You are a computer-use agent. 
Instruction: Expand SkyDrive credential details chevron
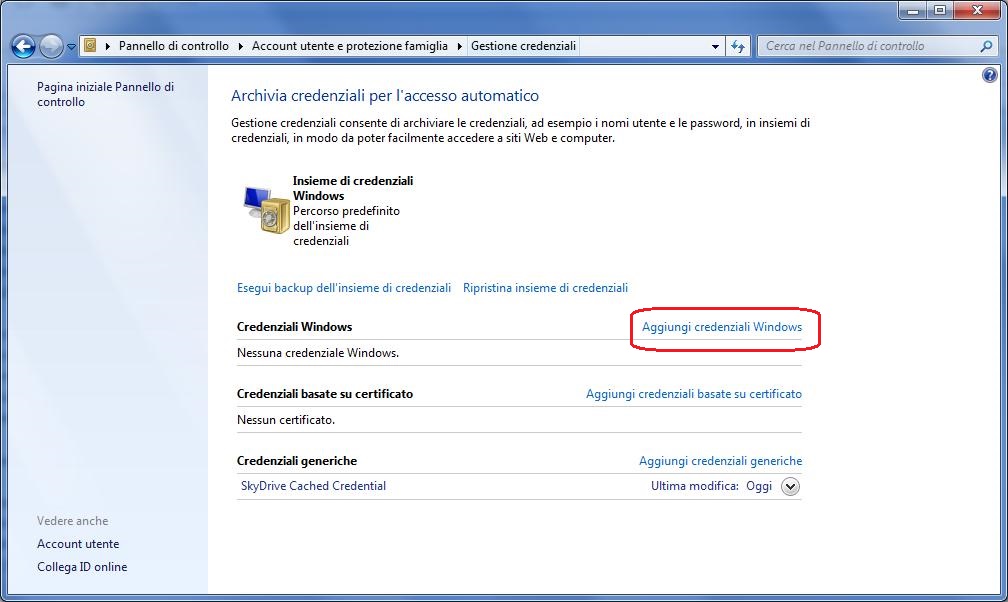click(790, 487)
